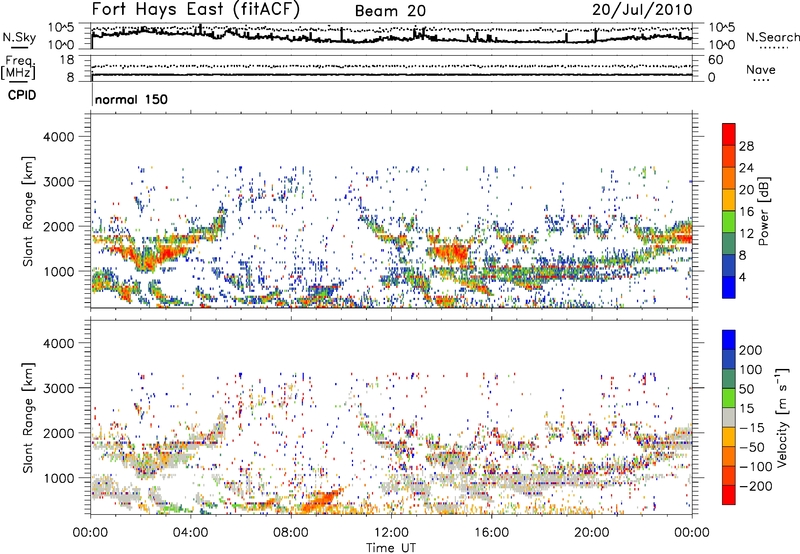Screen dimensions: 800x554
Task: Click the '4' tick on the power colorbar
Action: click(x=742, y=277)
